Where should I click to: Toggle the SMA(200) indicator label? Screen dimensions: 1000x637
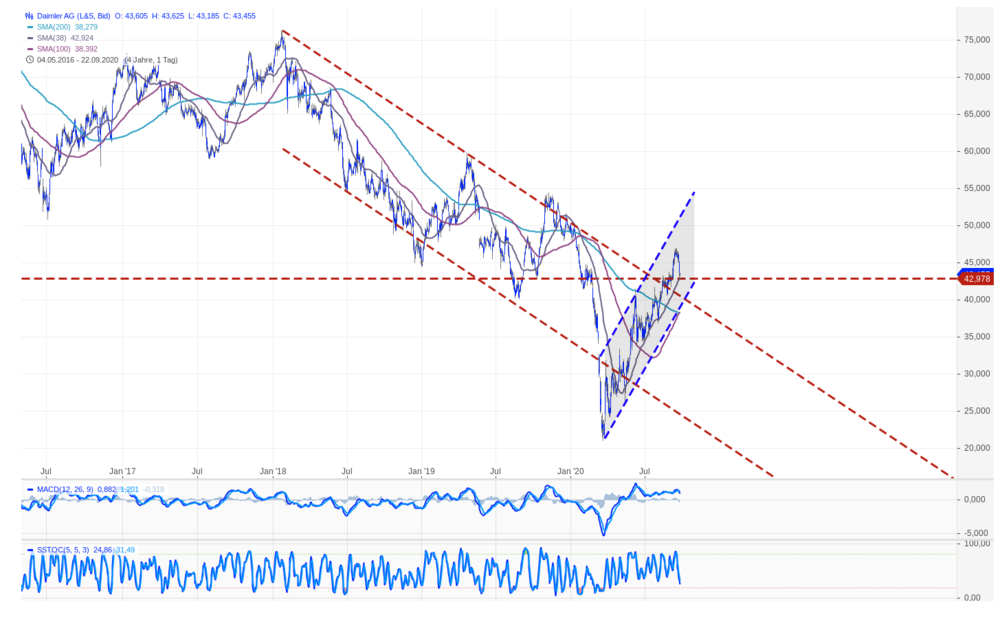pyautogui.click(x=54, y=27)
